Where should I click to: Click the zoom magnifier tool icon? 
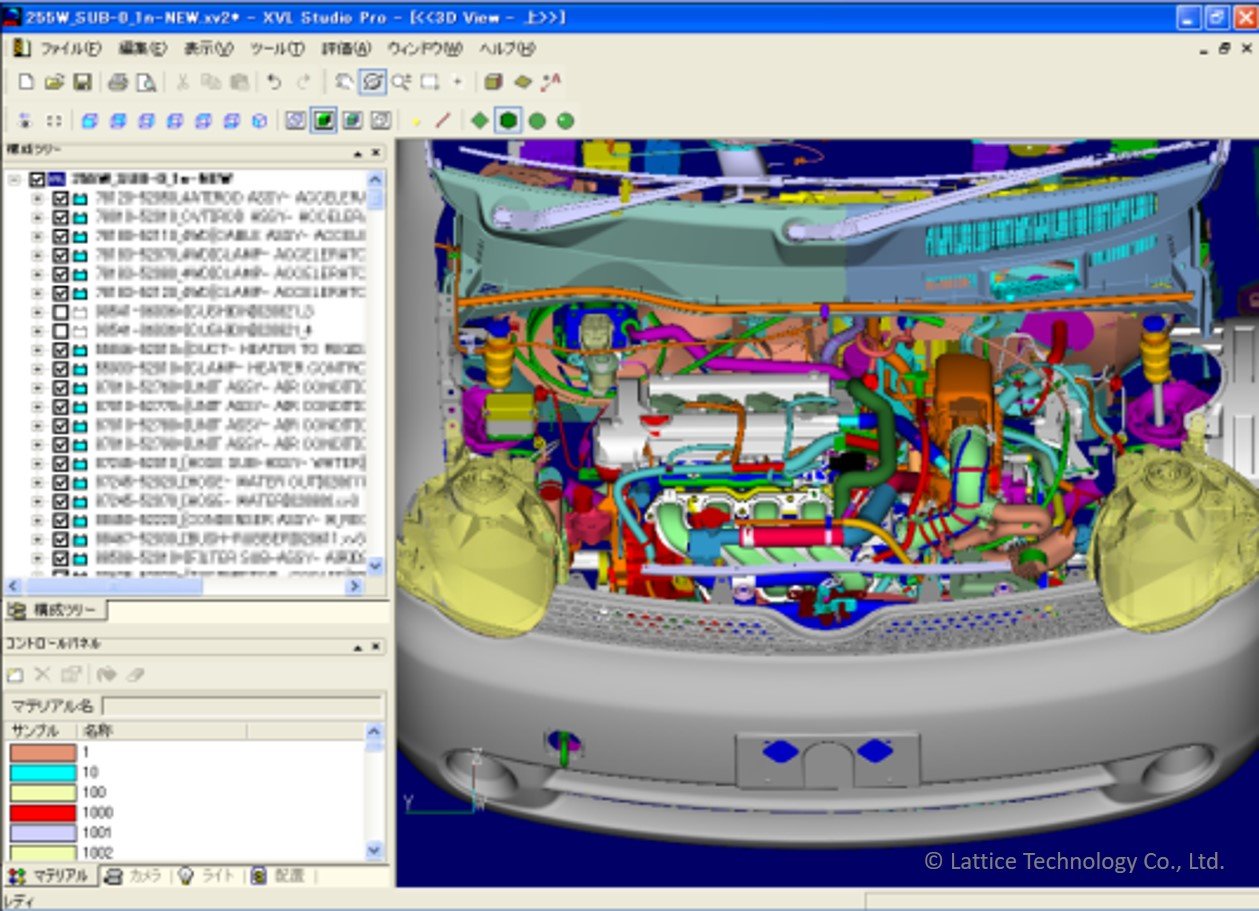point(401,82)
